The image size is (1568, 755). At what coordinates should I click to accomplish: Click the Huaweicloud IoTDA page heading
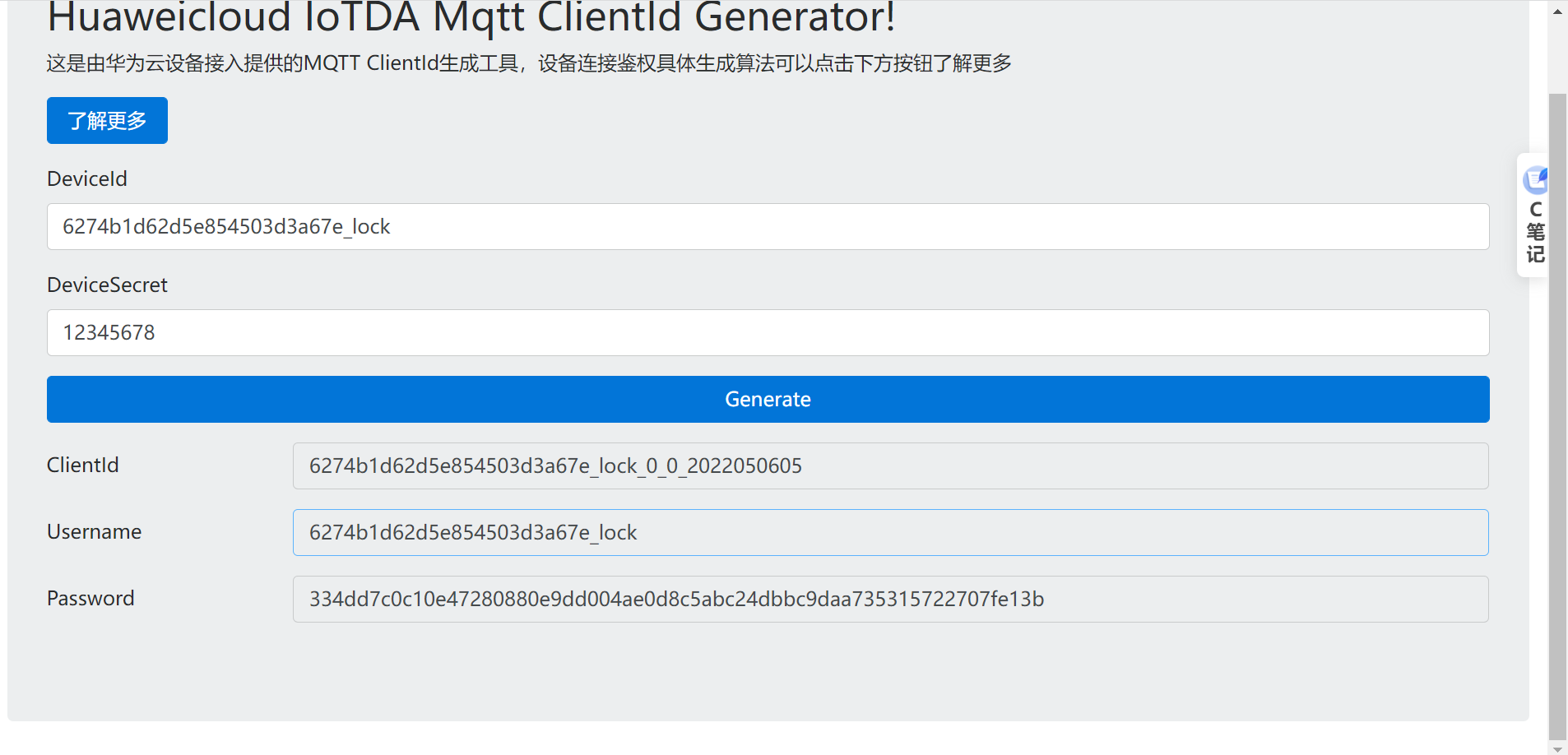471,18
